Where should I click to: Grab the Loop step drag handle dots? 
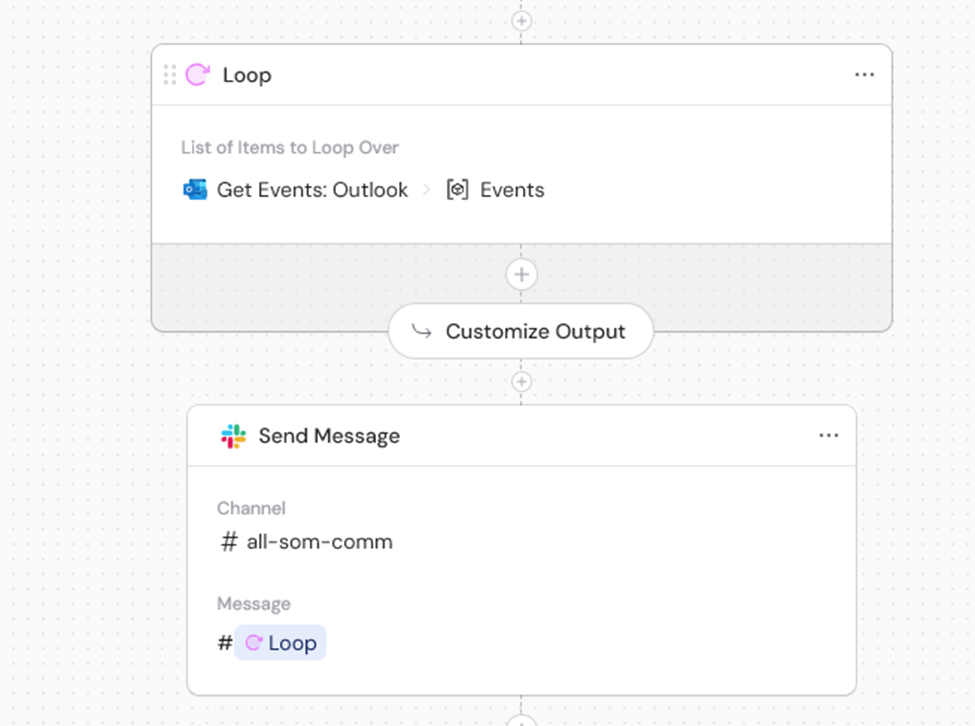(170, 74)
